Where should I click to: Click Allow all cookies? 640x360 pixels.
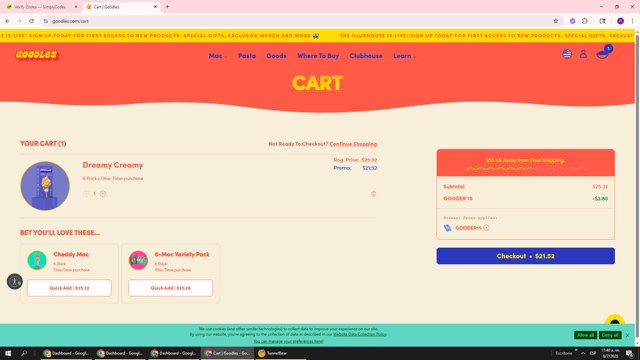pos(585,335)
